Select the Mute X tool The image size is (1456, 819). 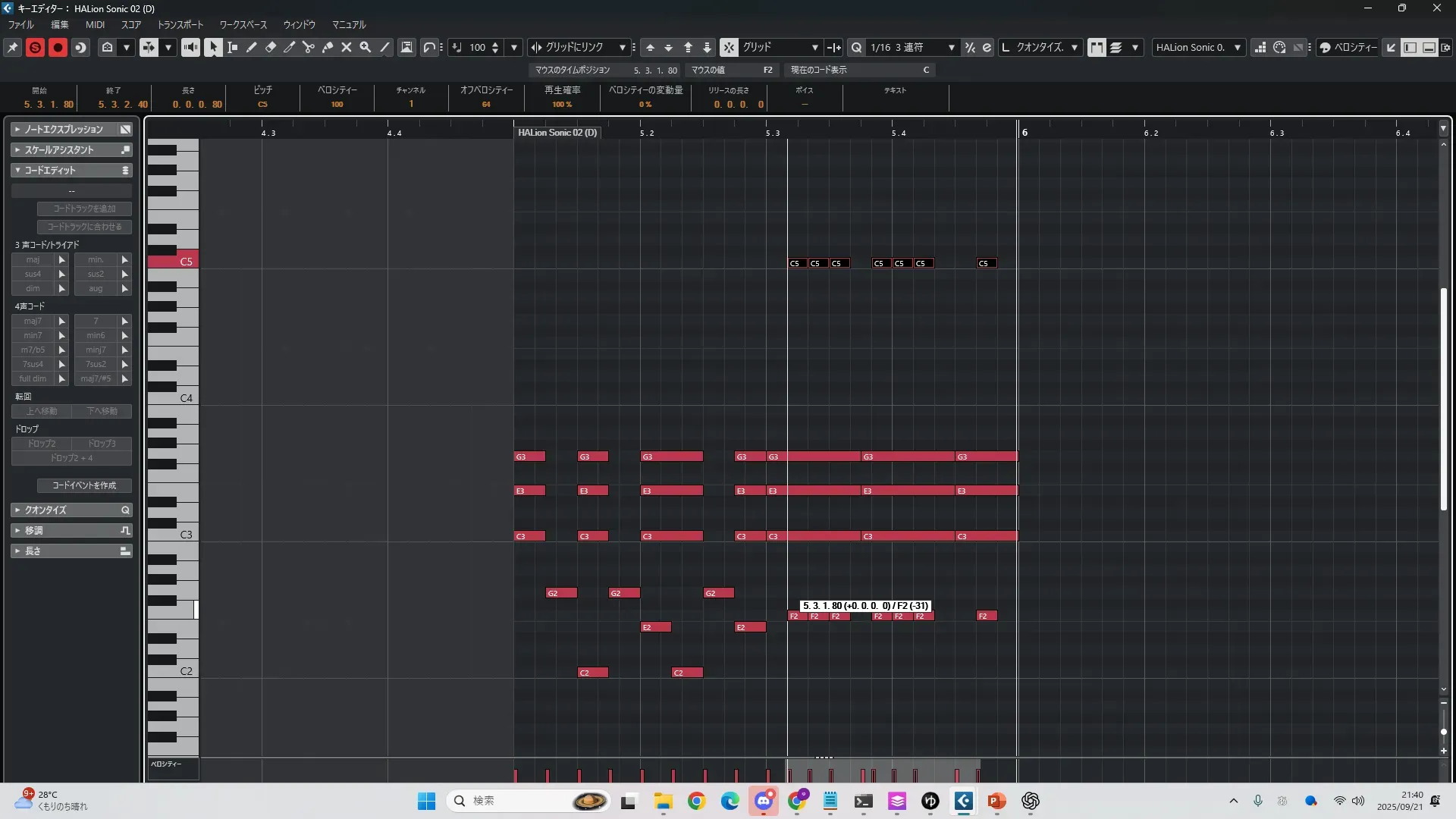[x=347, y=47]
